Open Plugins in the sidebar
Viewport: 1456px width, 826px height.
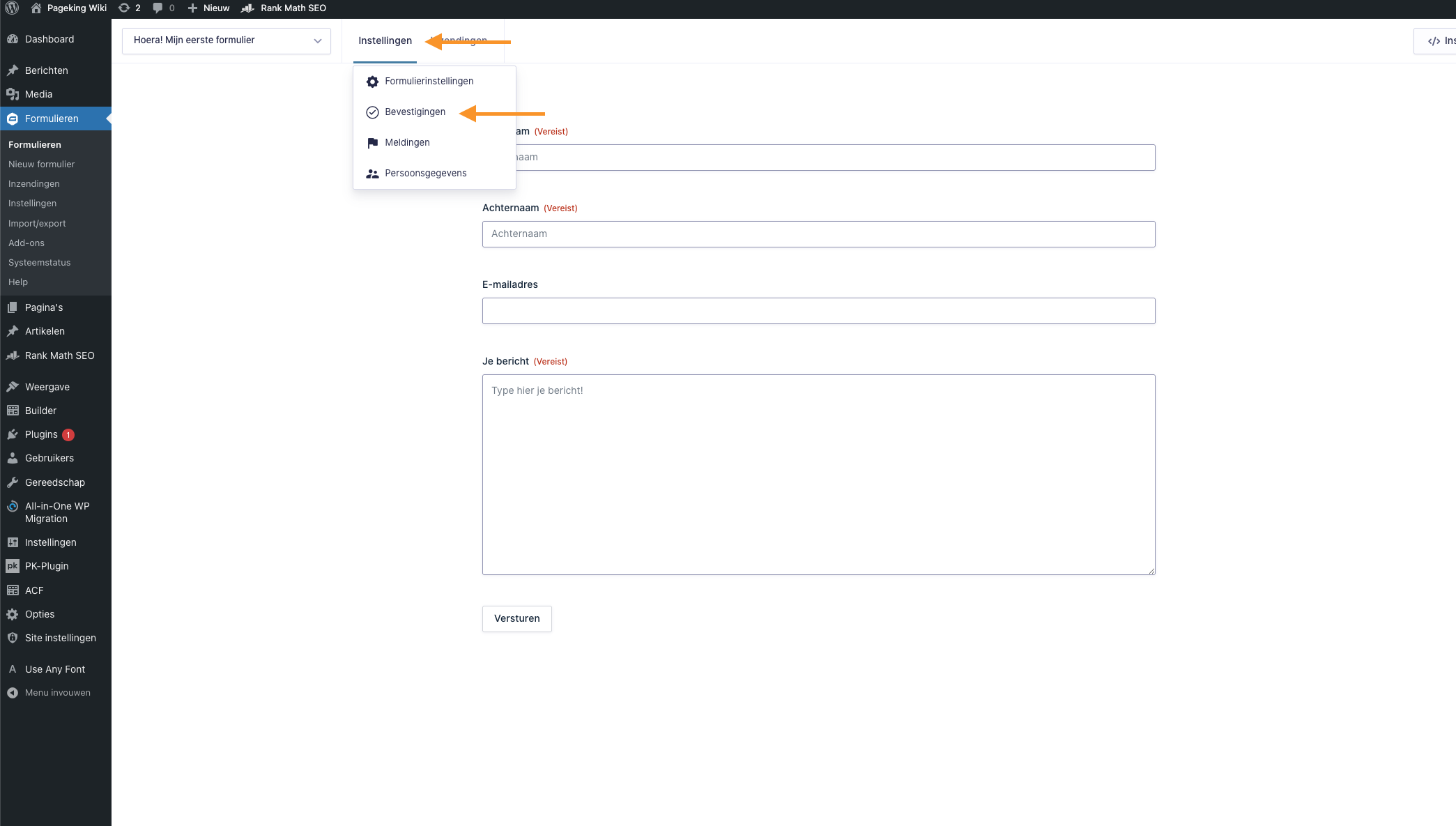[x=41, y=434]
